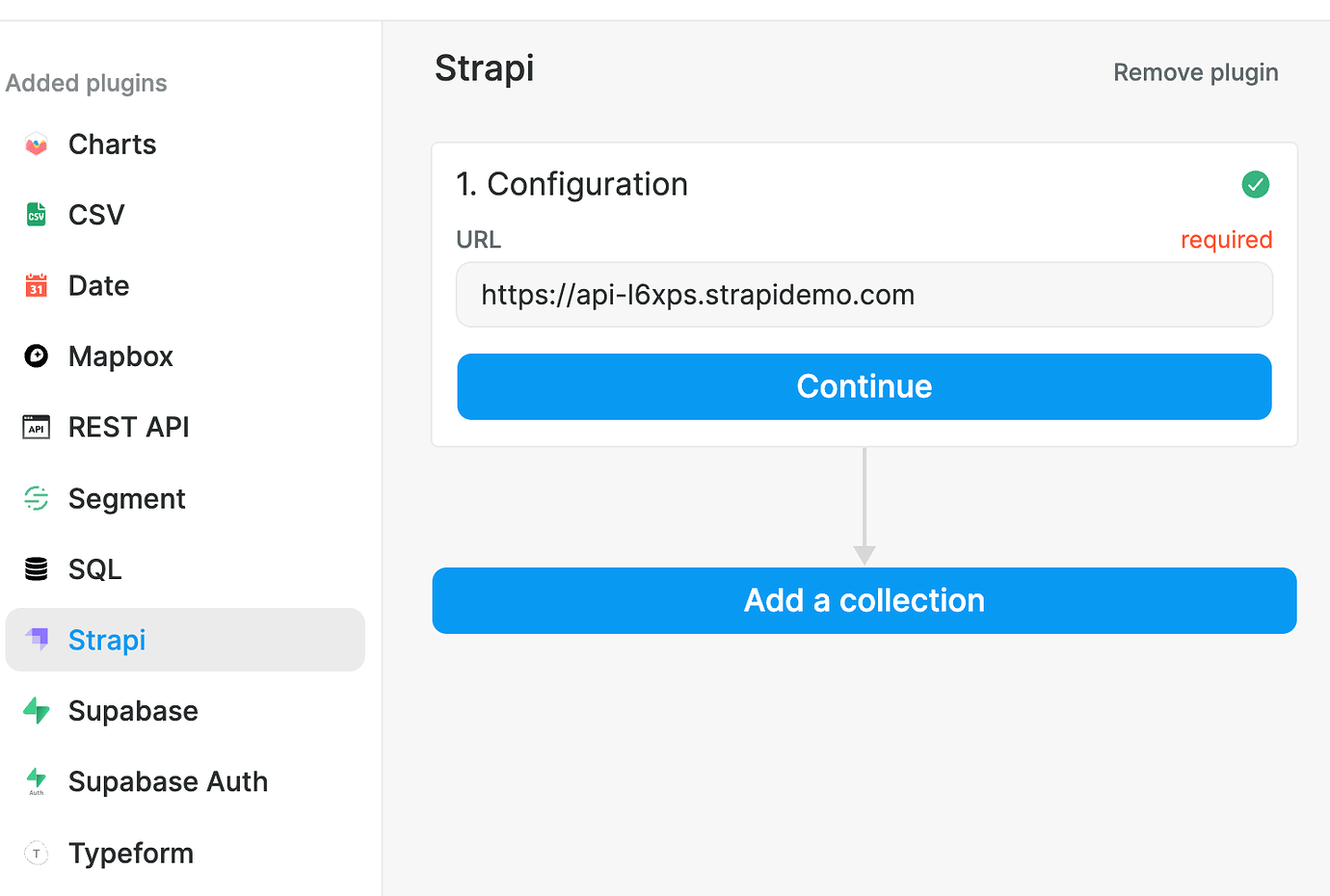The width and height of the screenshot is (1330, 896).
Task: Click the purple Strapi logo icon
Action: [38, 639]
